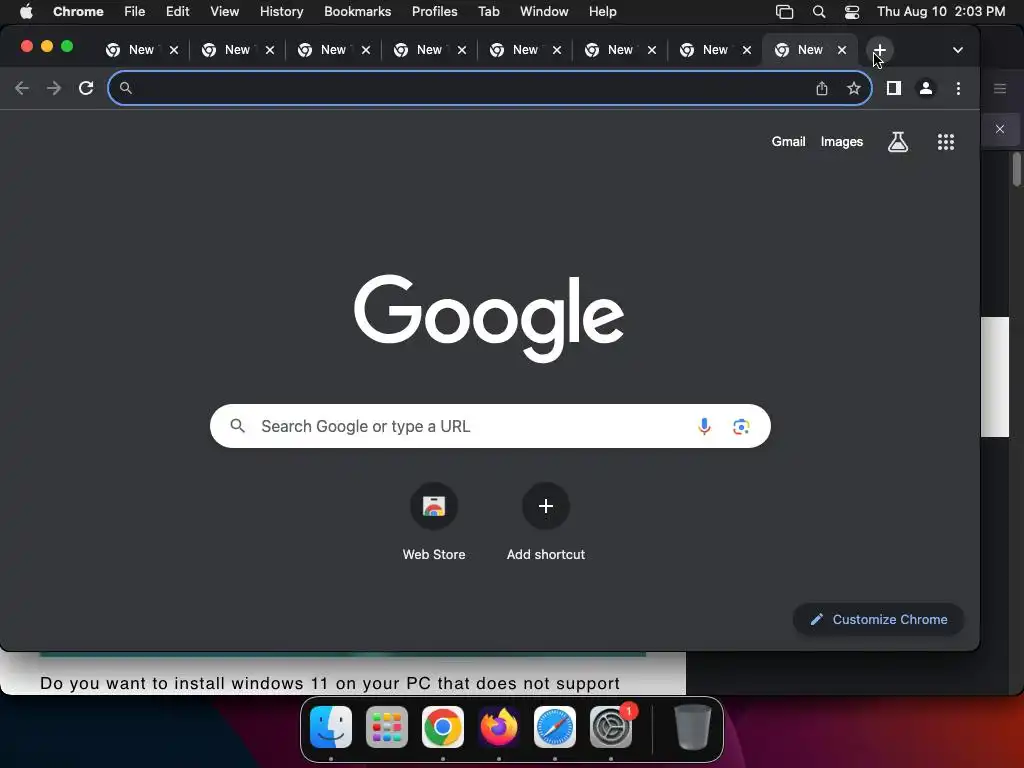Open Google apps grid
Screen dimensions: 1024x768
946,142
